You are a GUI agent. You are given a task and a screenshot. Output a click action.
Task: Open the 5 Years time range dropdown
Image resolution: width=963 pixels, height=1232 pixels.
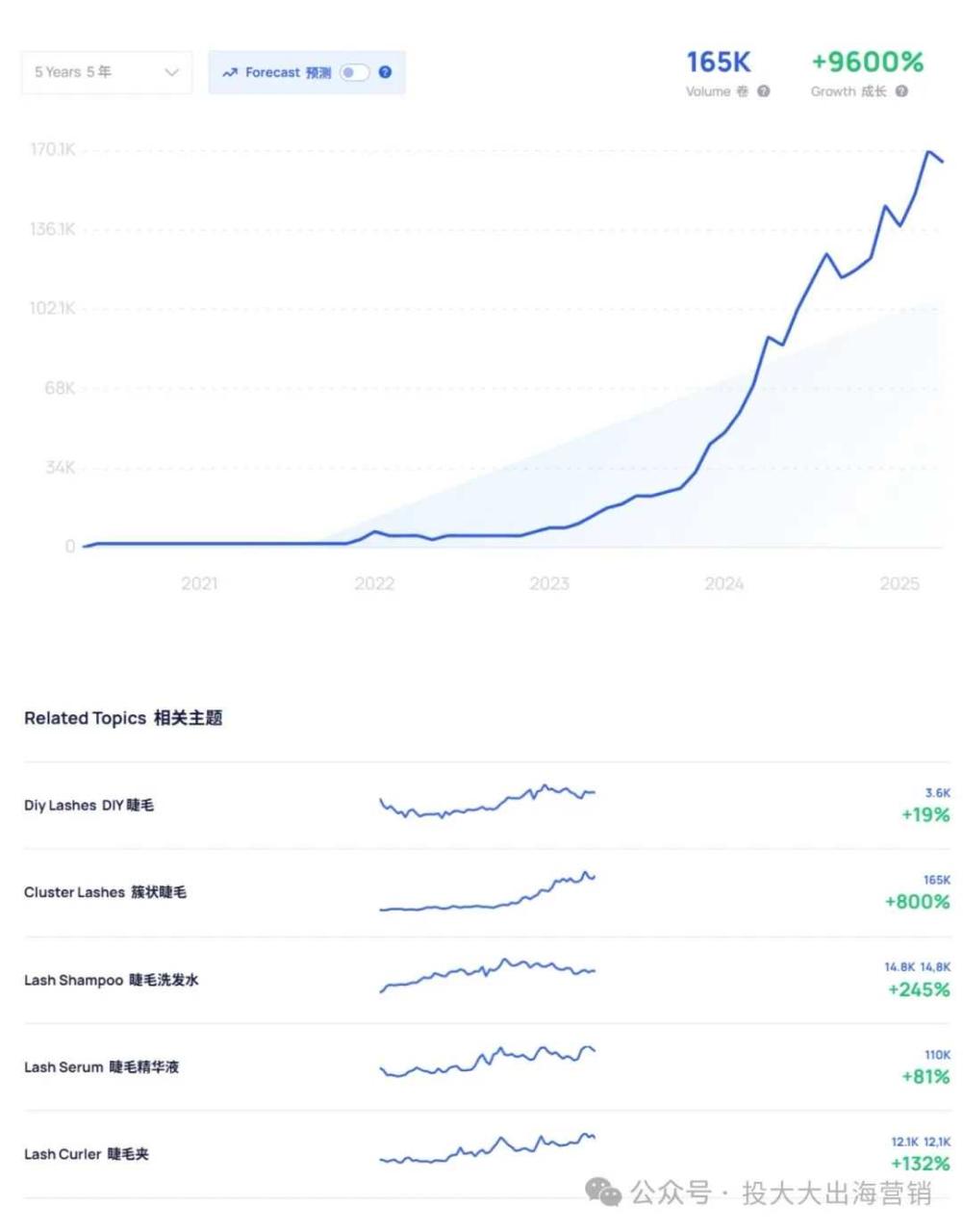click(106, 72)
